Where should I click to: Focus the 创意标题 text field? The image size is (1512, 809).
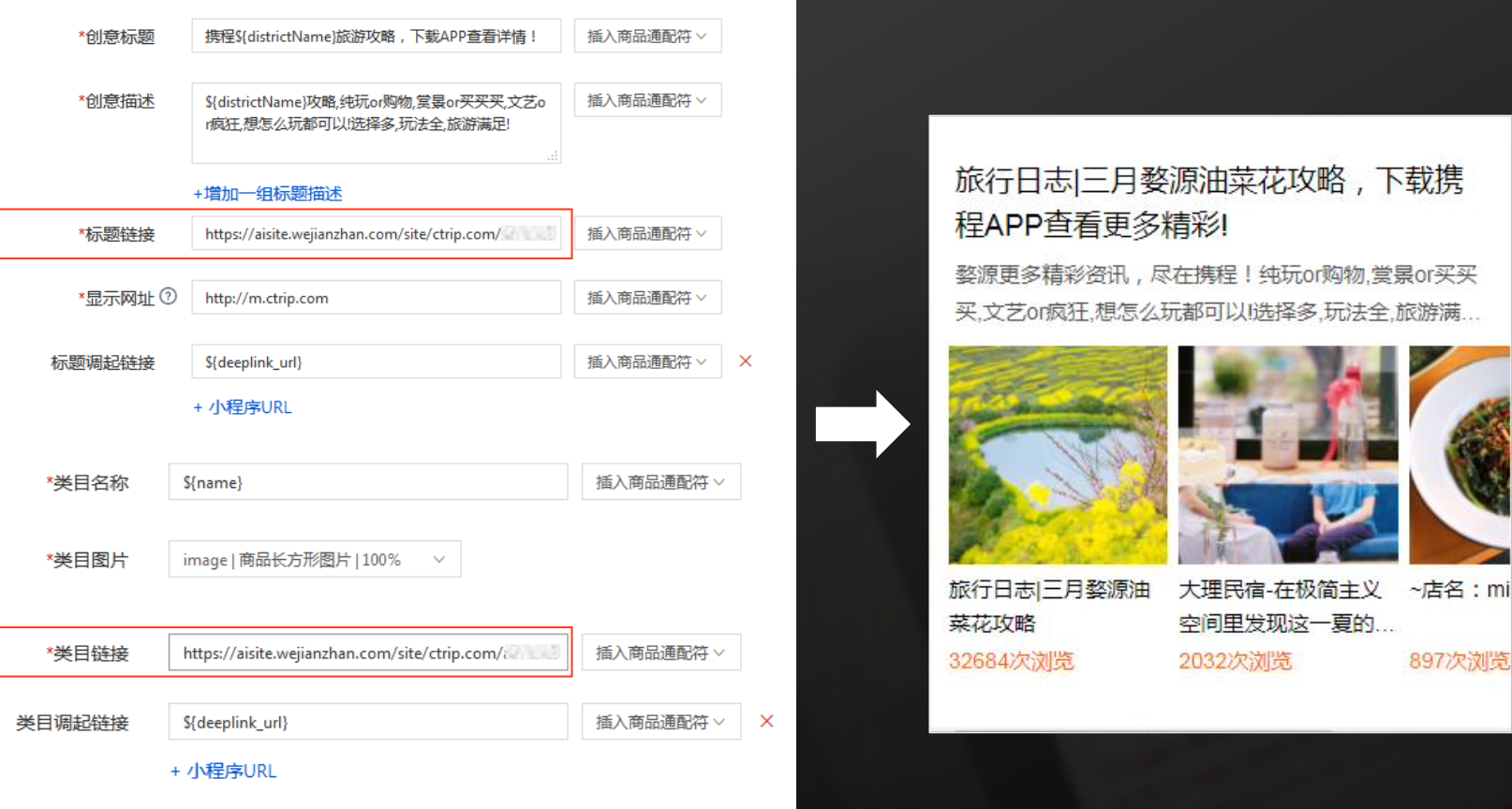tap(375, 37)
